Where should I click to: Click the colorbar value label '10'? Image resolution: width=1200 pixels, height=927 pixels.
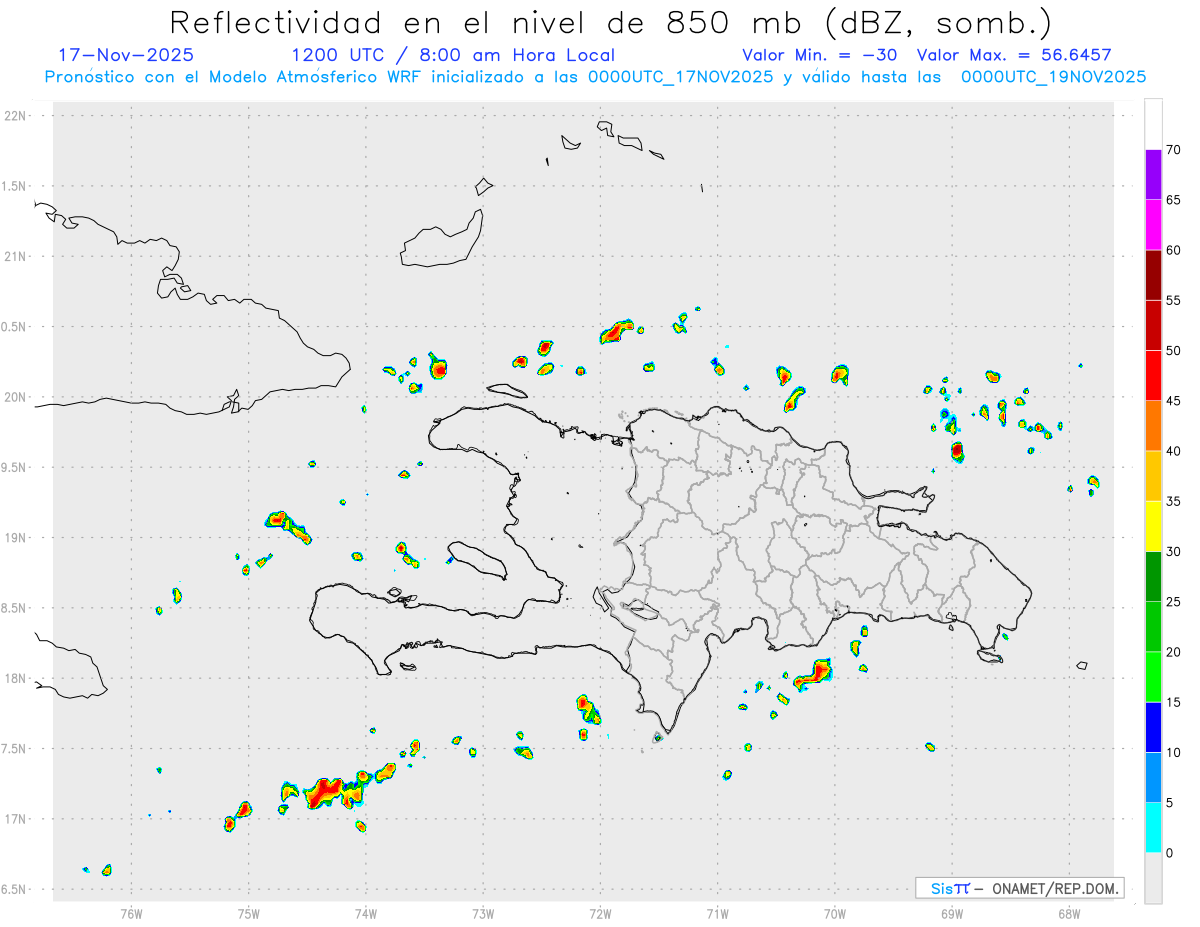click(x=1173, y=753)
